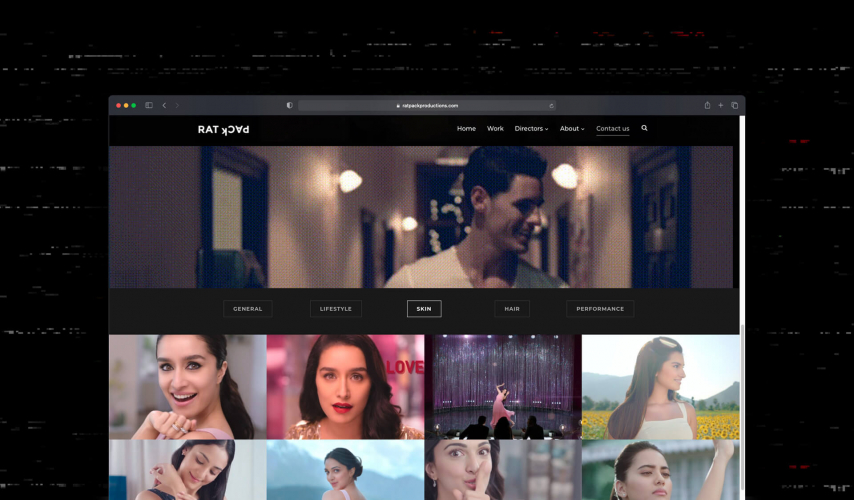Open the Home menu item
Viewport: 854px width, 500px height.
[x=466, y=129]
